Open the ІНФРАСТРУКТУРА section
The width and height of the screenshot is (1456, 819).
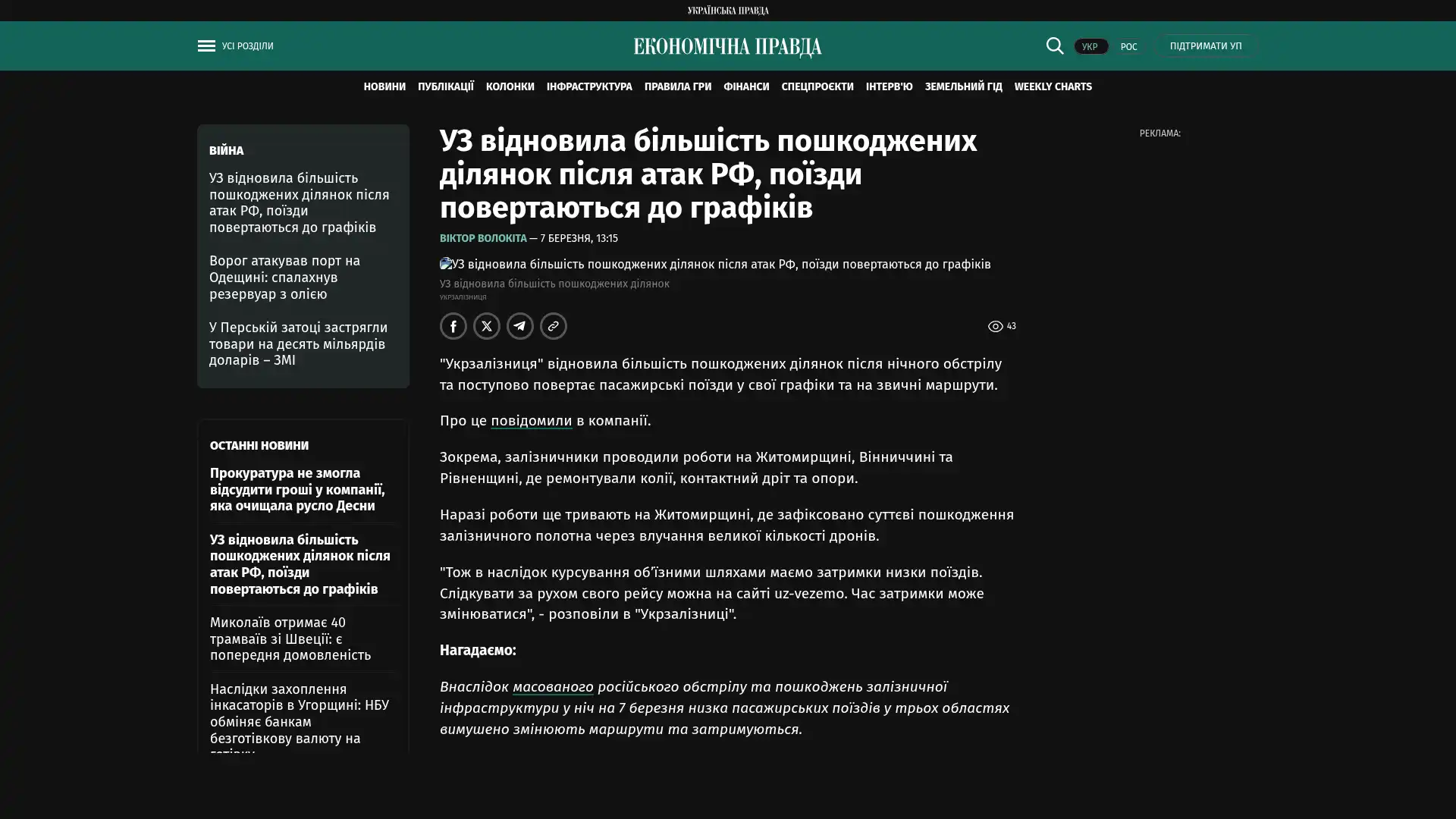coord(589,86)
